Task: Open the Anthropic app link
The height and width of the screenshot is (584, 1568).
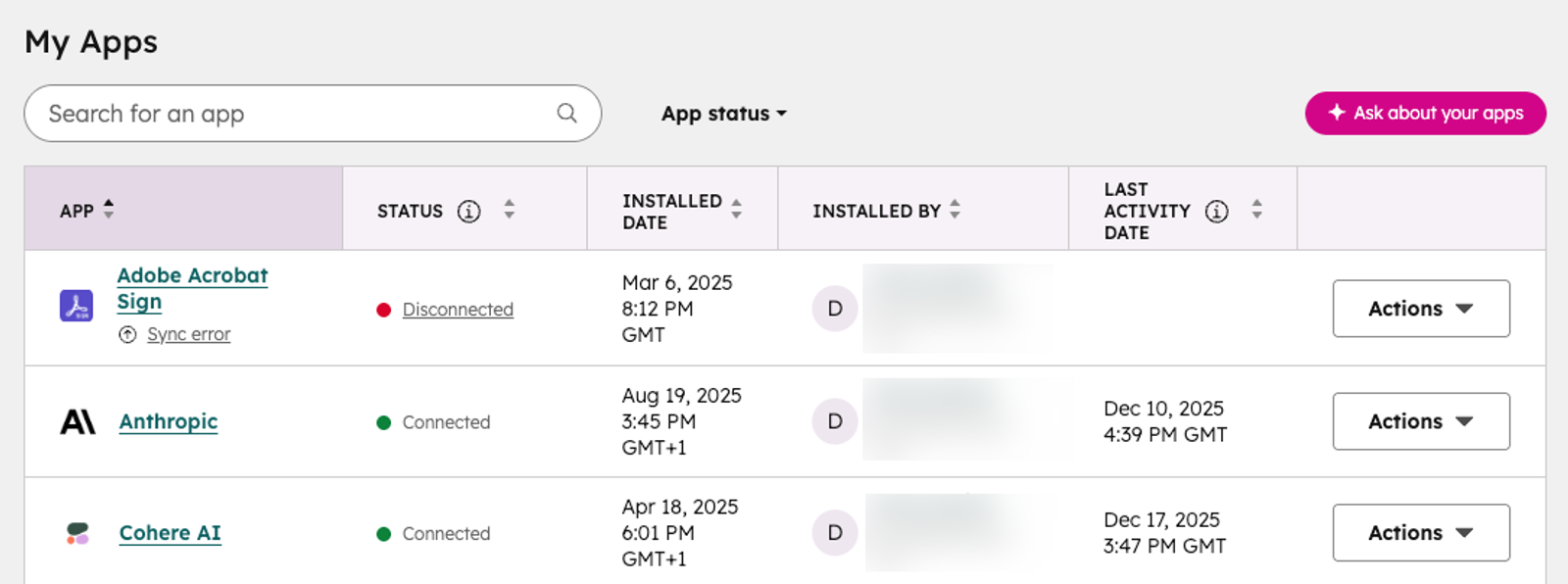Action: pos(169,421)
